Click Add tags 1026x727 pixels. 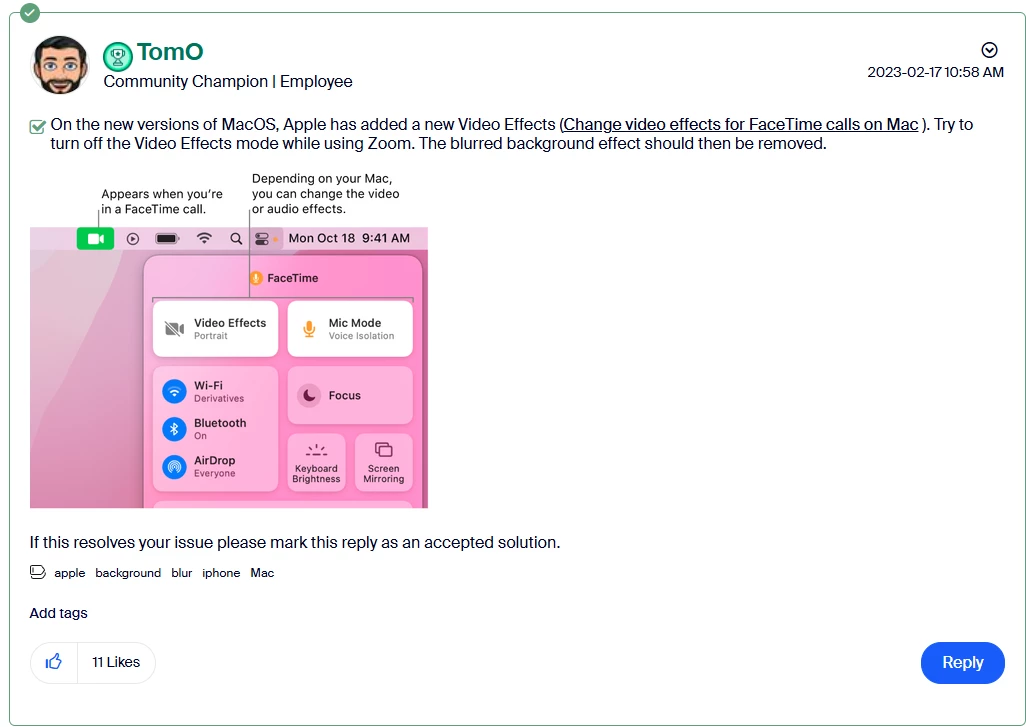coord(58,613)
